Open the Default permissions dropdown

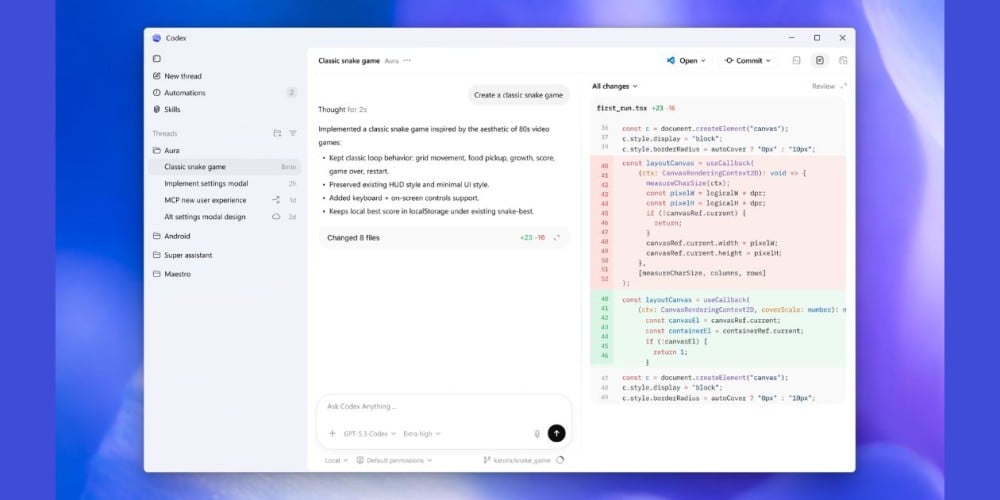(x=399, y=460)
